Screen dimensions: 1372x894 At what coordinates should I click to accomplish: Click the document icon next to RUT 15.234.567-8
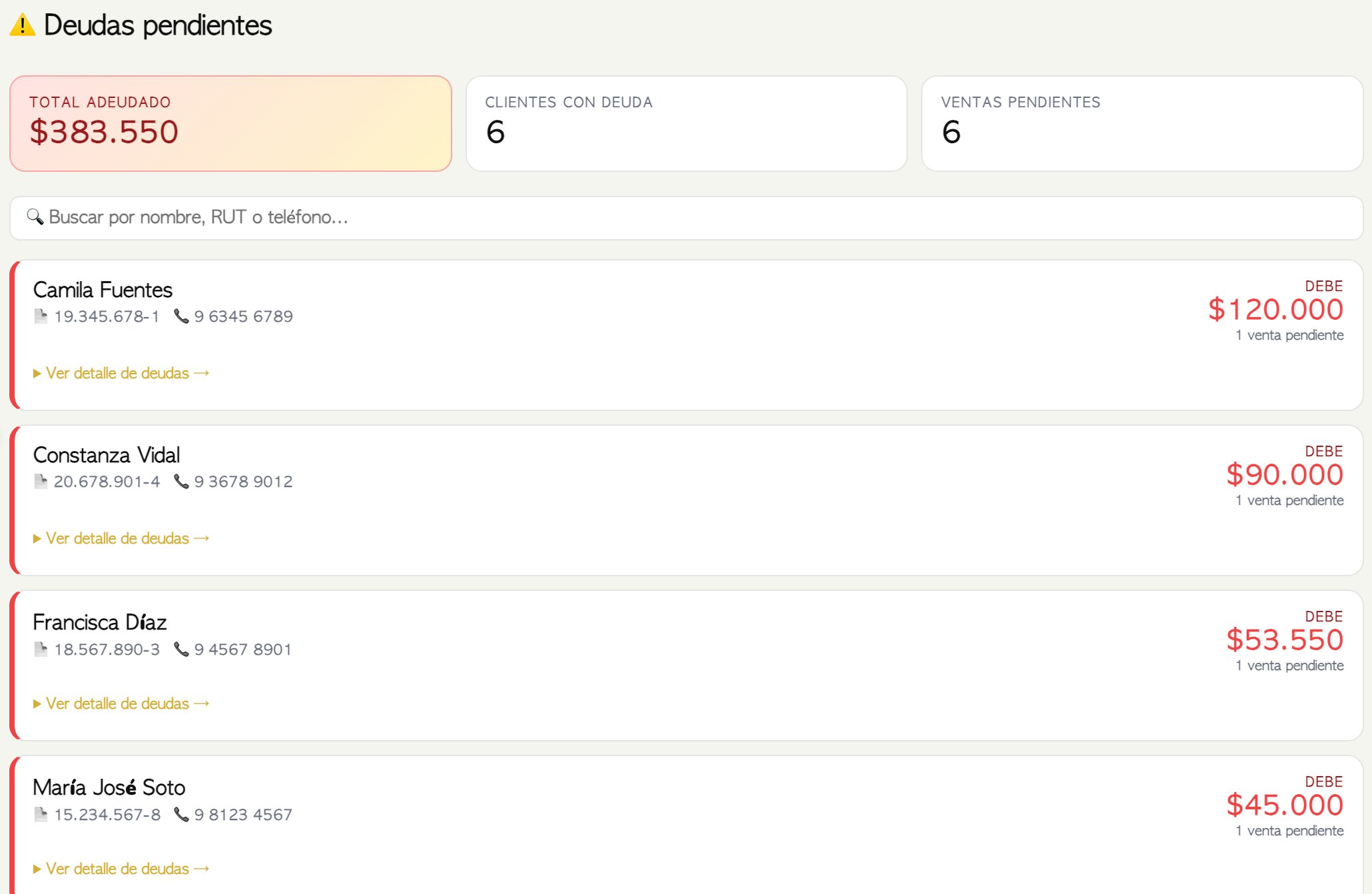(x=41, y=814)
